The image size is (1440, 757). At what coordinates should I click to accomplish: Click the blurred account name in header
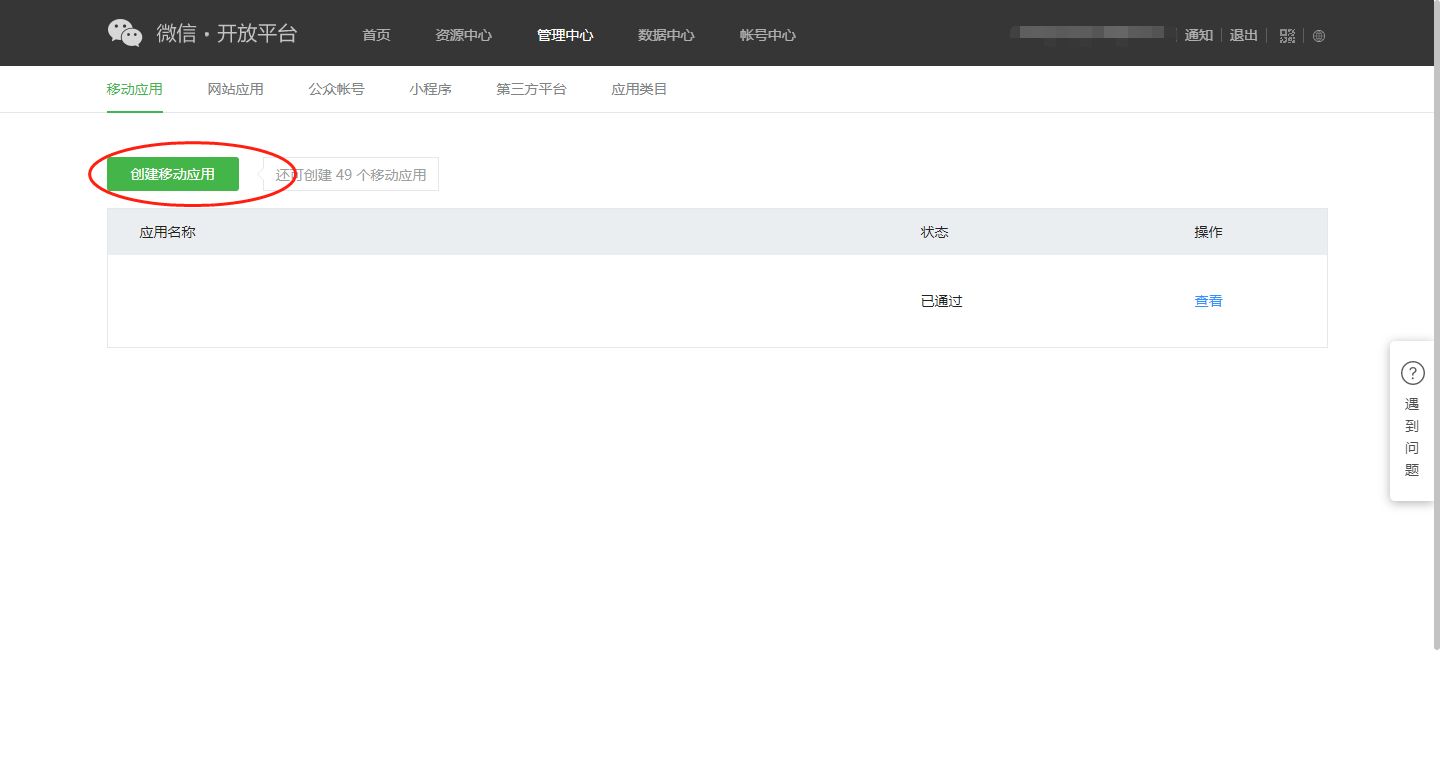tap(1088, 33)
